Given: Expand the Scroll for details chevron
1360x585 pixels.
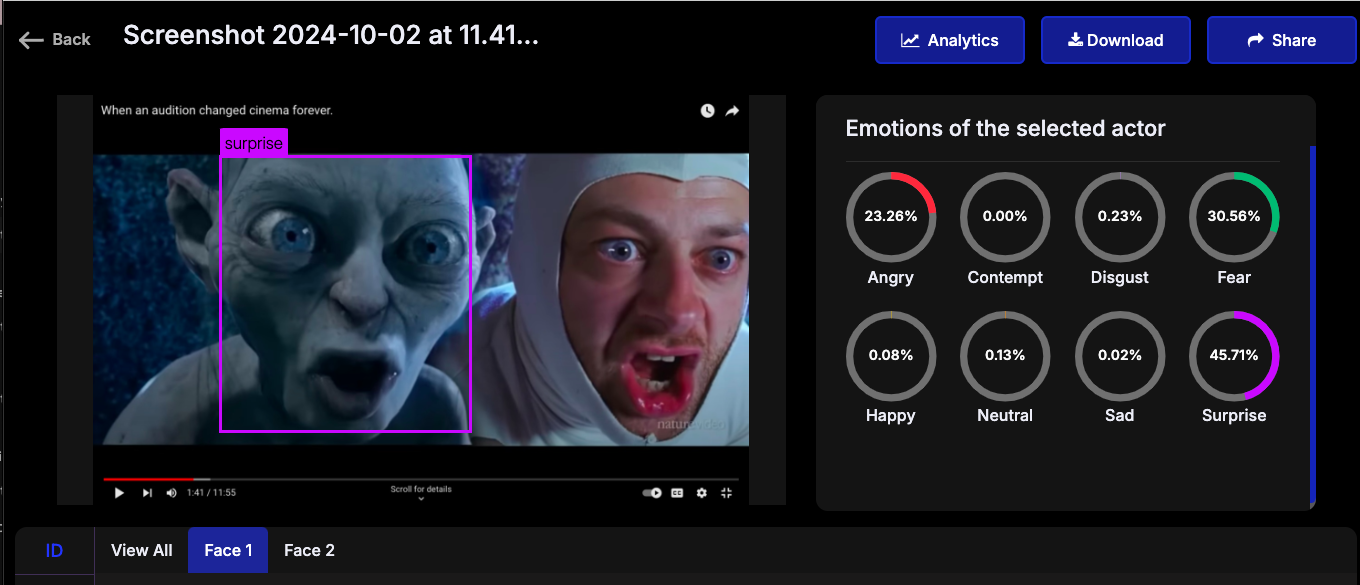Looking at the screenshot, I should pyautogui.click(x=421, y=497).
